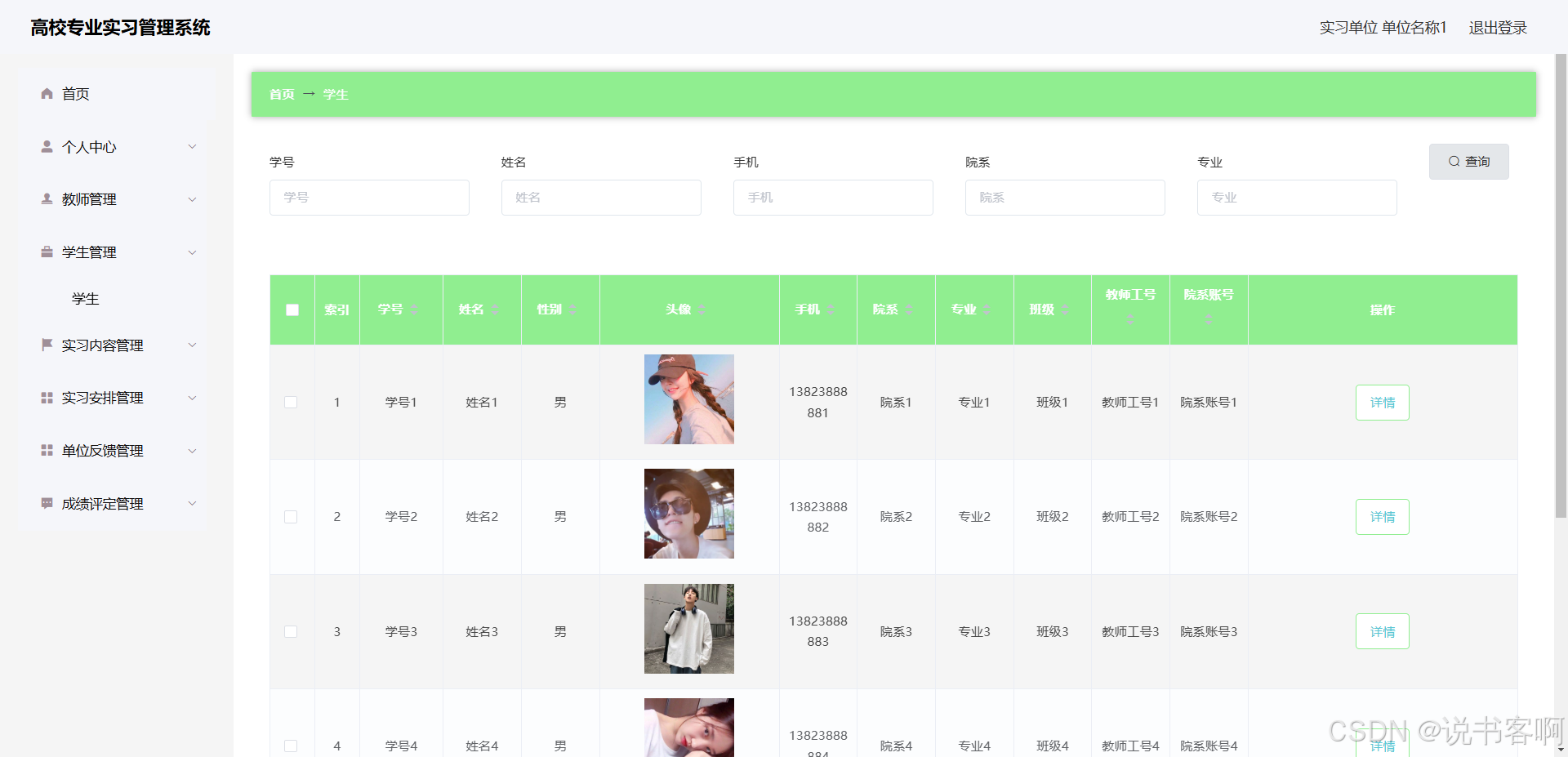Viewport: 1568px width, 757px height.
Task: Click the 专业2 cell
Action: 974,517
